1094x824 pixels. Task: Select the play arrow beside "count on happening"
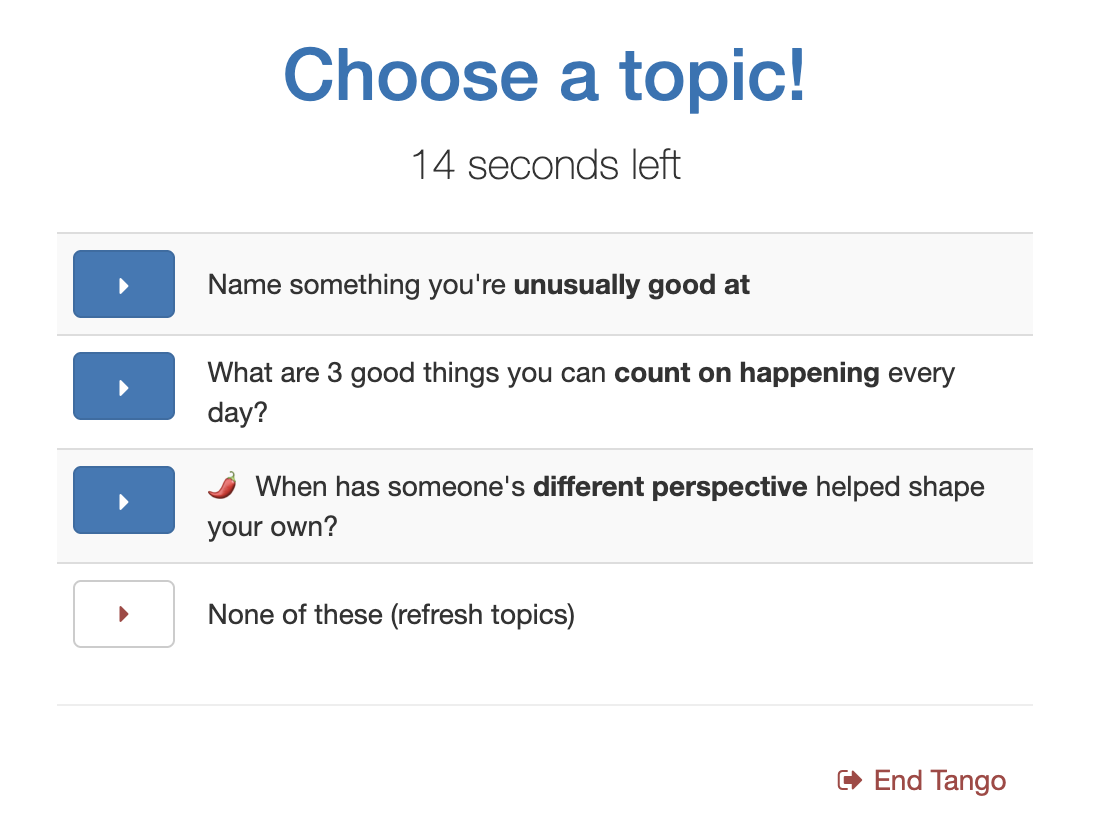point(123,387)
